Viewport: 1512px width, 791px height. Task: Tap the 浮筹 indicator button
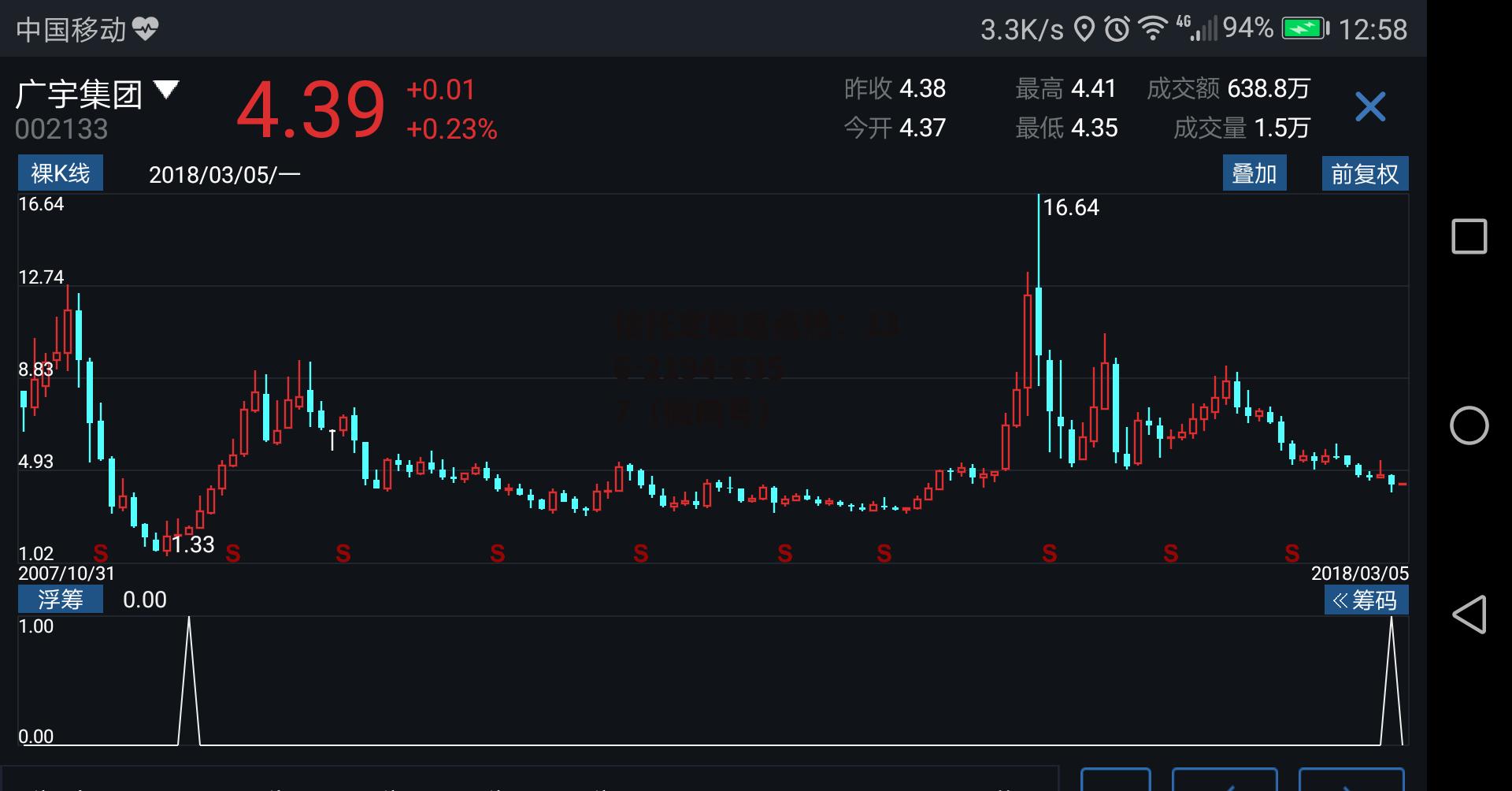61,600
